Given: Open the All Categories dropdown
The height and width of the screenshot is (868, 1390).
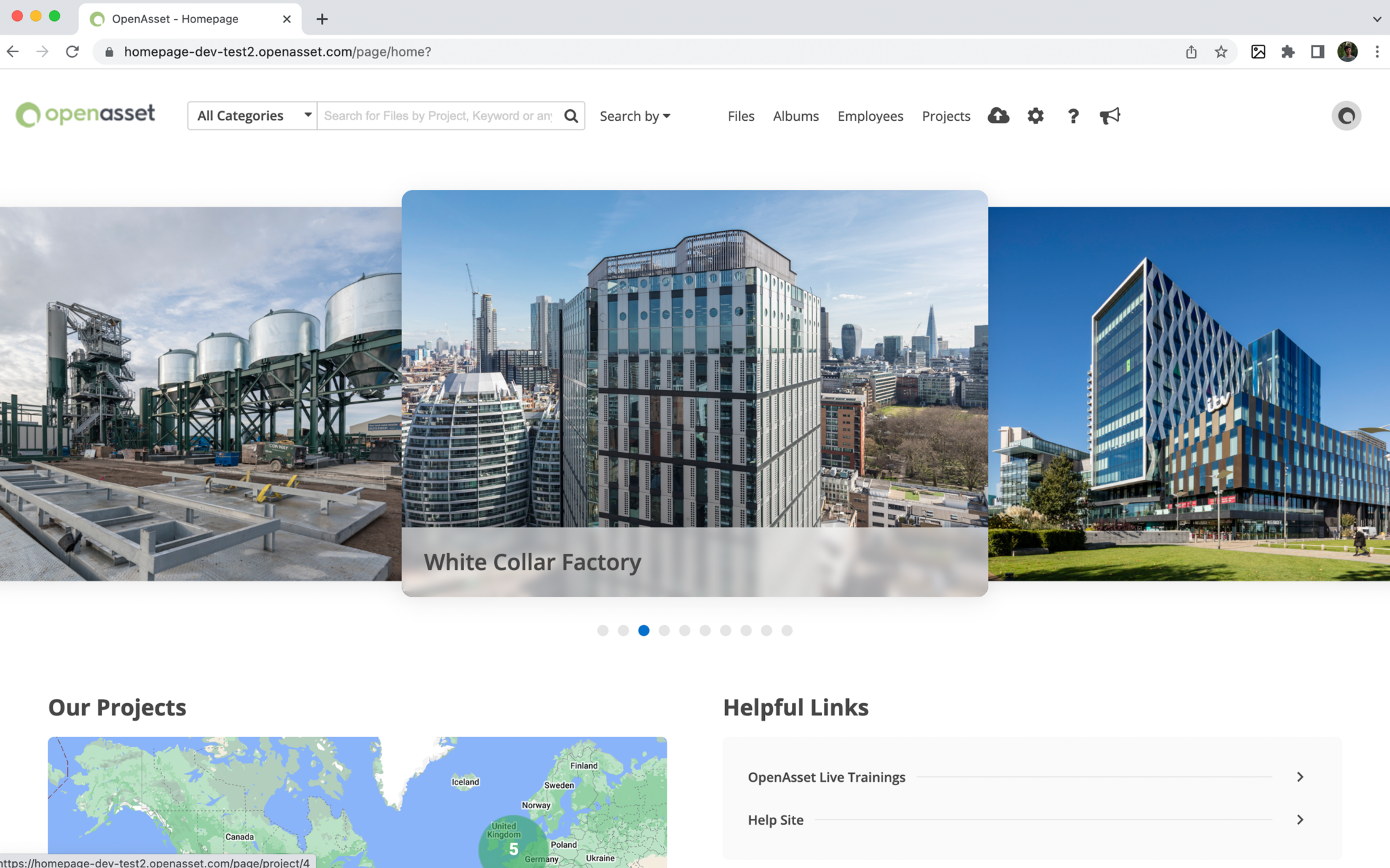Looking at the screenshot, I should [x=252, y=115].
